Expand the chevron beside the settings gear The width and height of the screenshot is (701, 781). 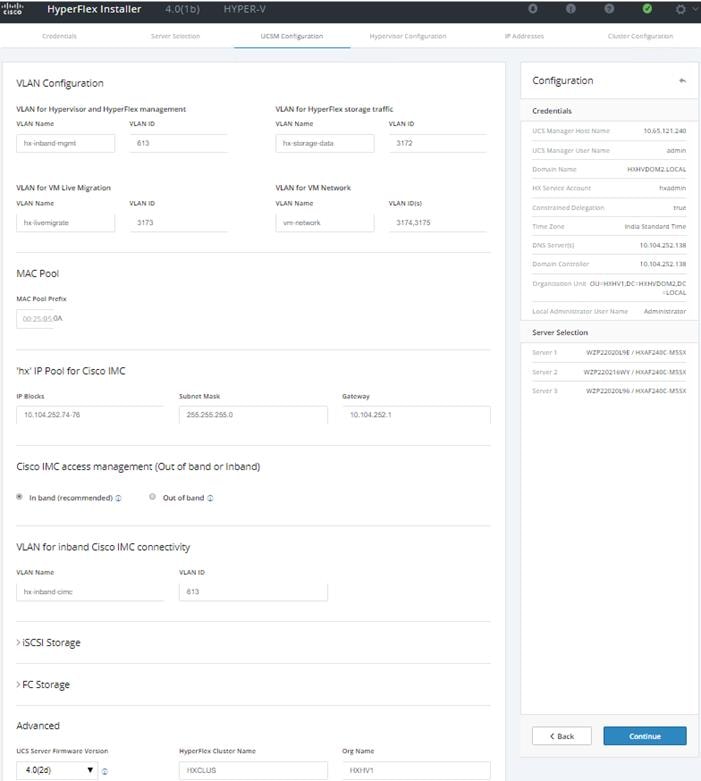[x=695, y=9]
